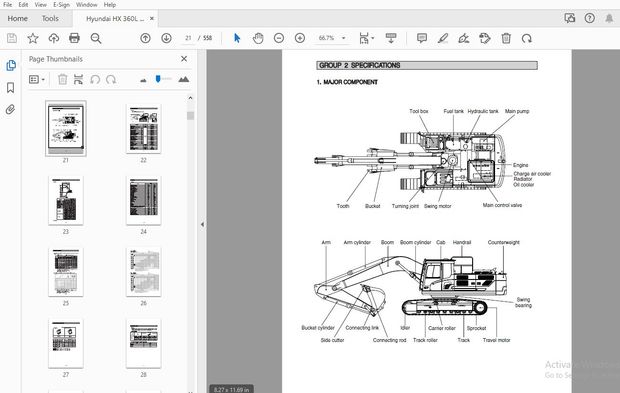Click the '1. MAJOR COMPONENT' text
The width and height of the screenshot is (620, 393).
pos(347,82)
